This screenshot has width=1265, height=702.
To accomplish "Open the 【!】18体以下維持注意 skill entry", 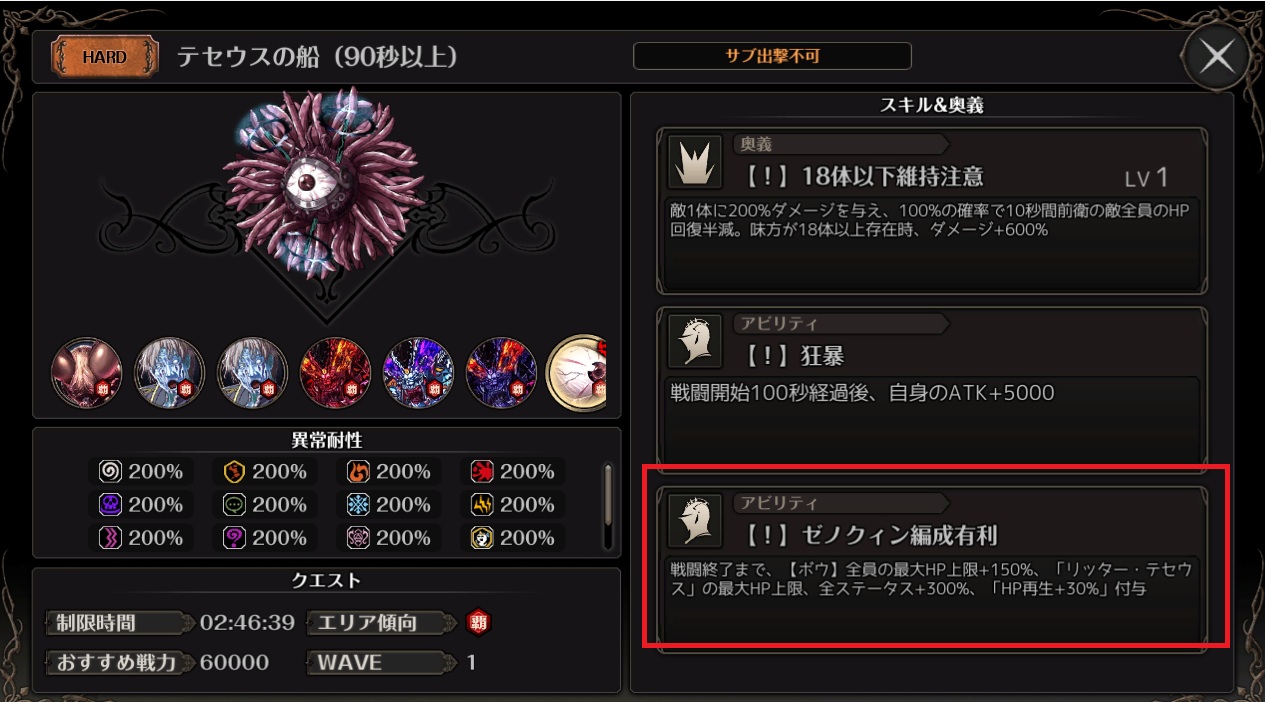I will point(932,210).
